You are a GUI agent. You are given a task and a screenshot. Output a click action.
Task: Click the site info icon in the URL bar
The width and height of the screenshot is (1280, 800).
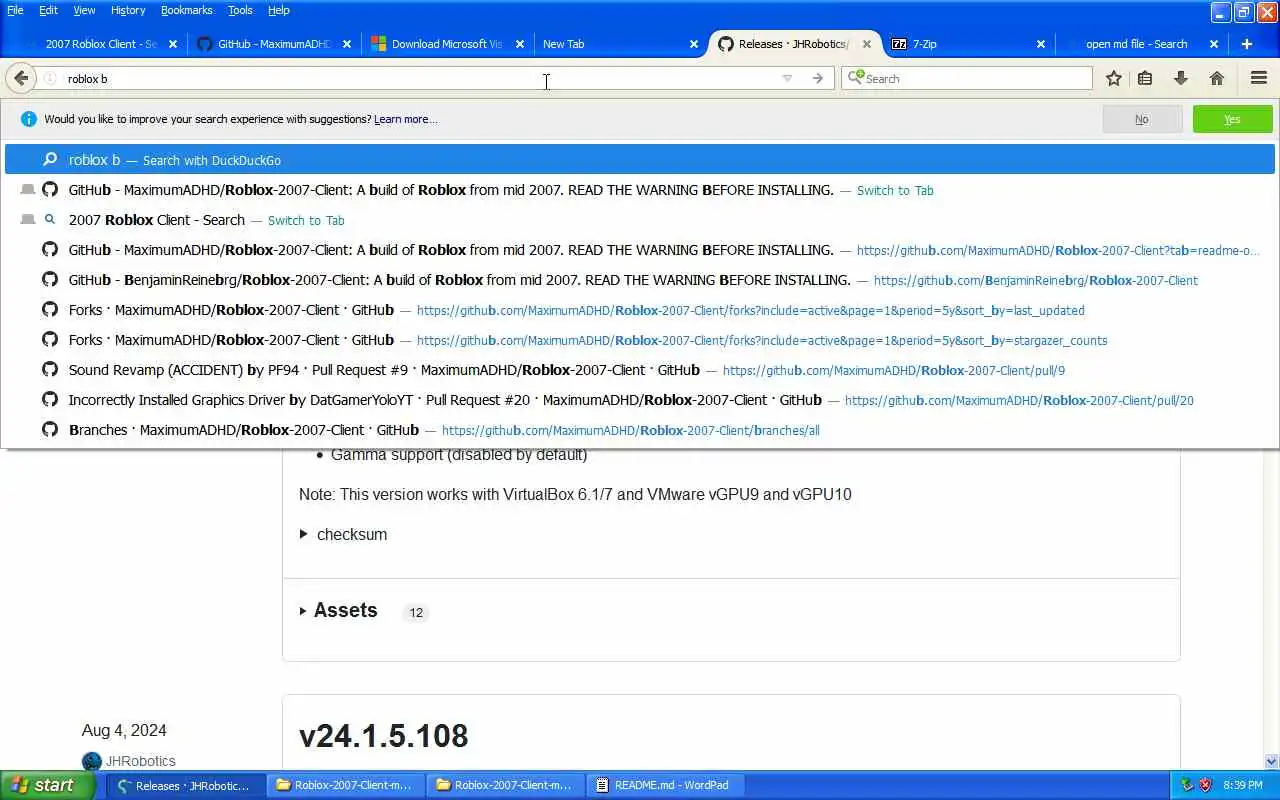click(50, 78)
